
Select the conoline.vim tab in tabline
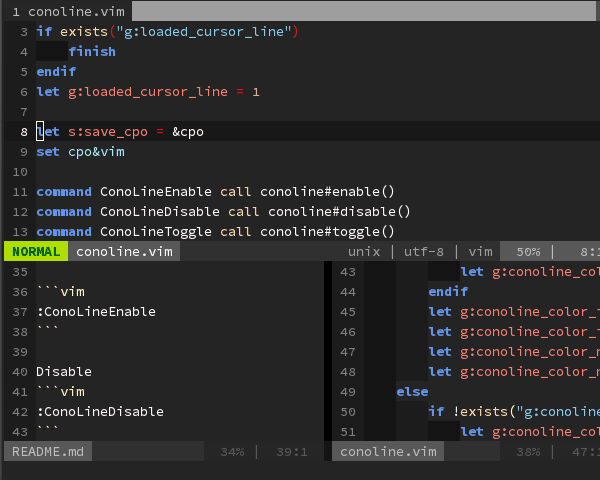(x=68, y=12)
